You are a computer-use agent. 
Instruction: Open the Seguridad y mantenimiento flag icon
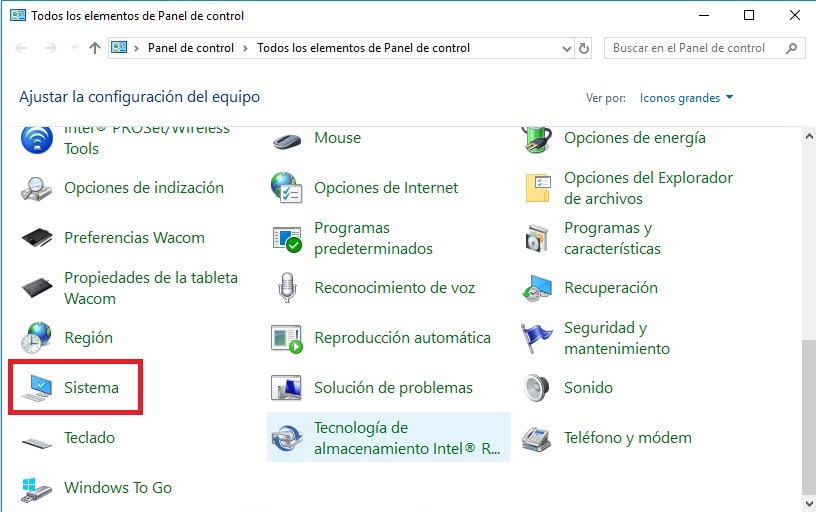click(x=537, y=338)
